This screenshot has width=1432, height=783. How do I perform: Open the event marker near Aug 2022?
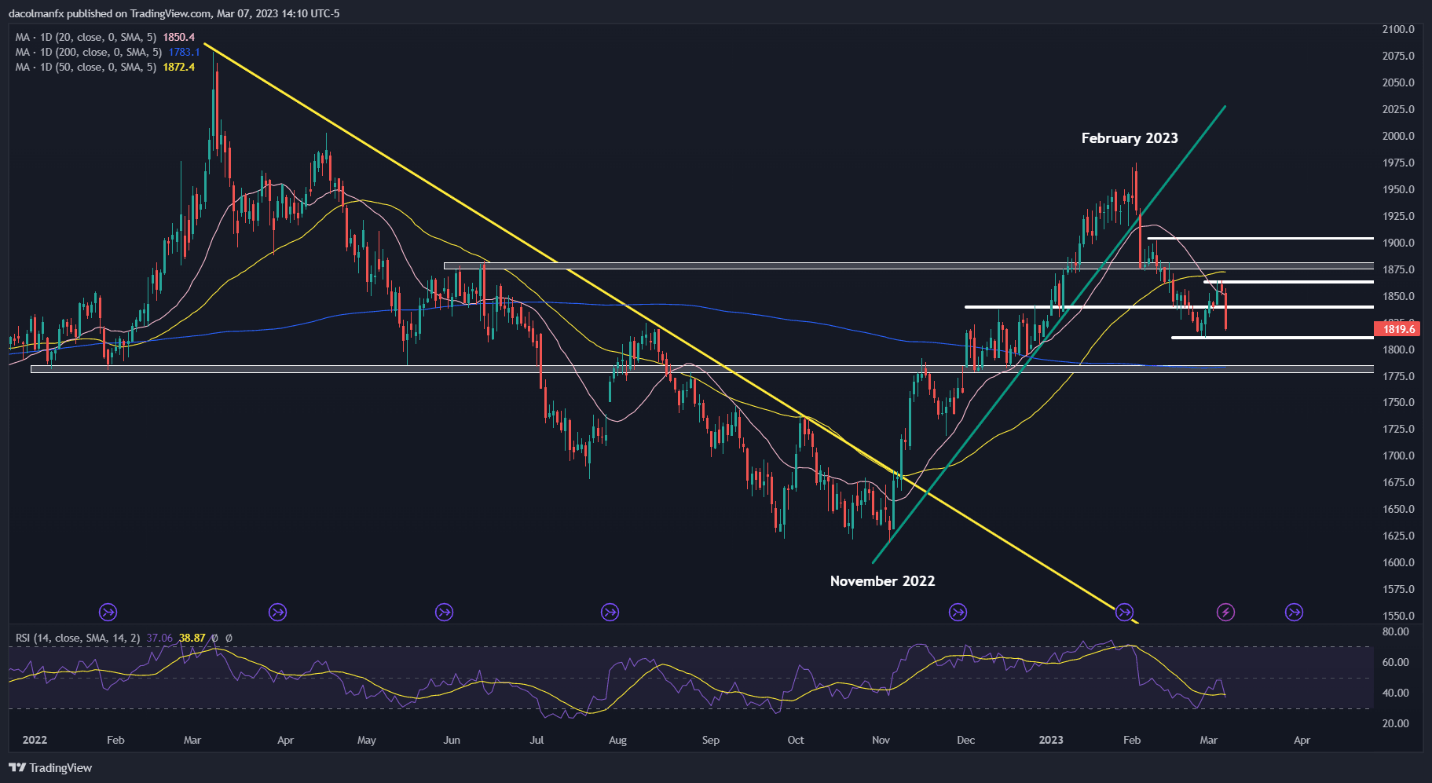click(x=610, y=611)
